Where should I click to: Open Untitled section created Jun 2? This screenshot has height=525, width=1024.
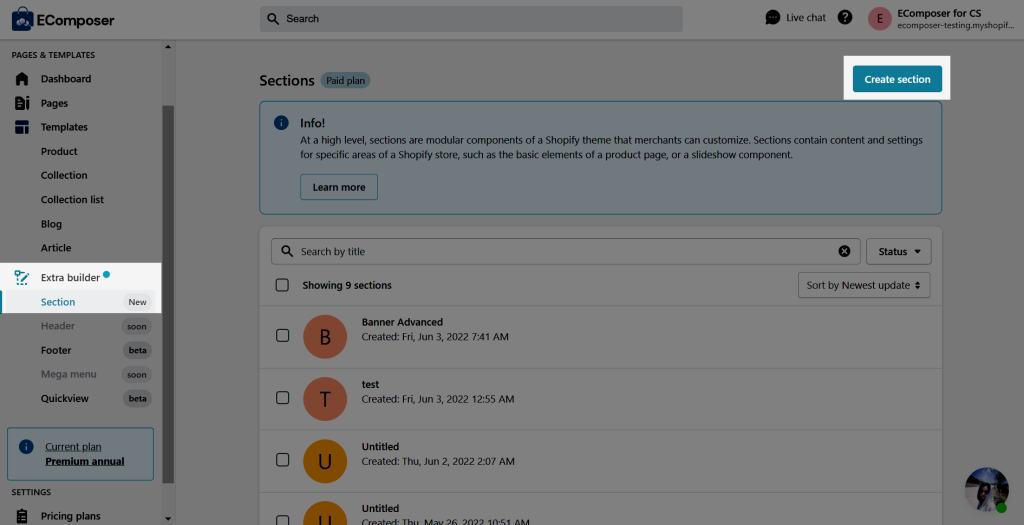[380, 447]
